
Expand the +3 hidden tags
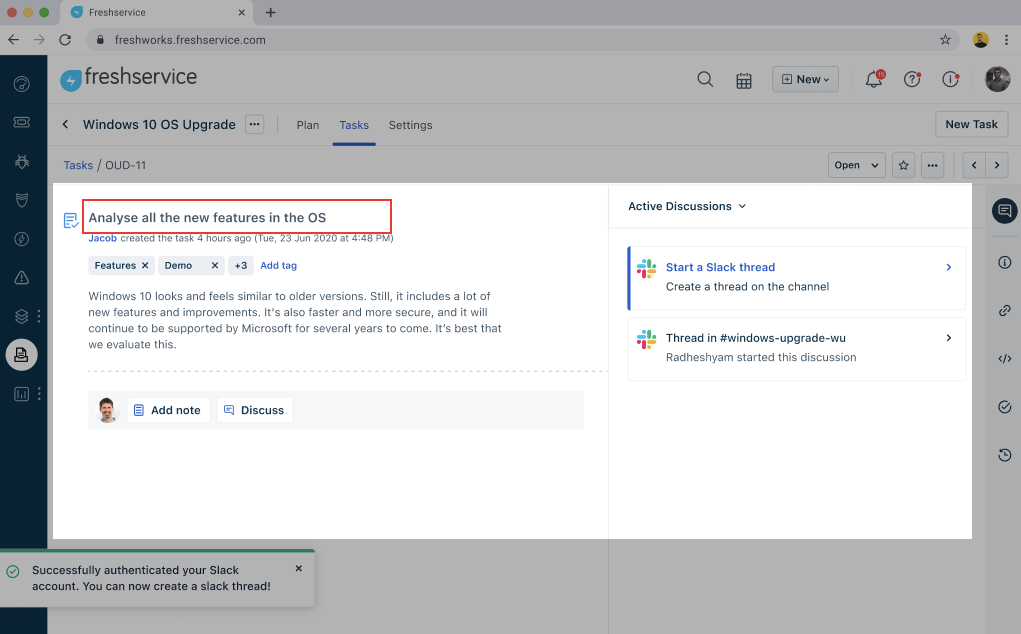(240, 266)
